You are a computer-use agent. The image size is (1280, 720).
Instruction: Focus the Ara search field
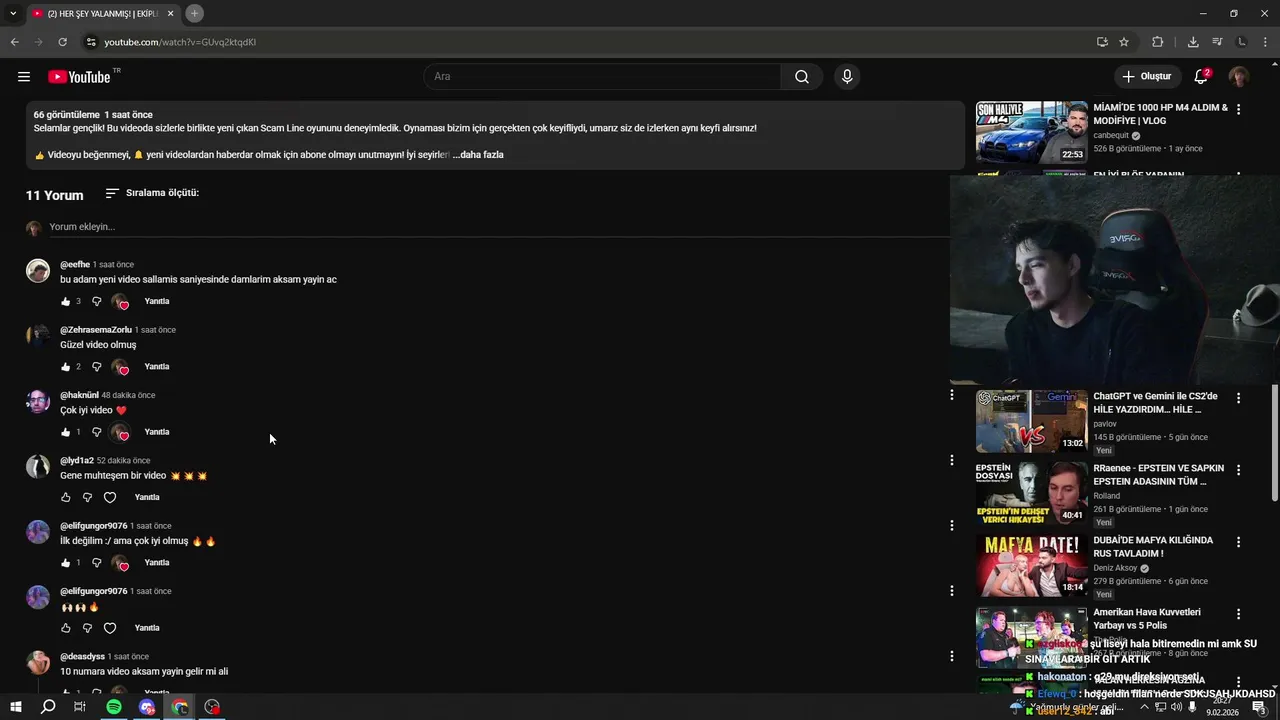pyautogui.click(x=603, y=77)
